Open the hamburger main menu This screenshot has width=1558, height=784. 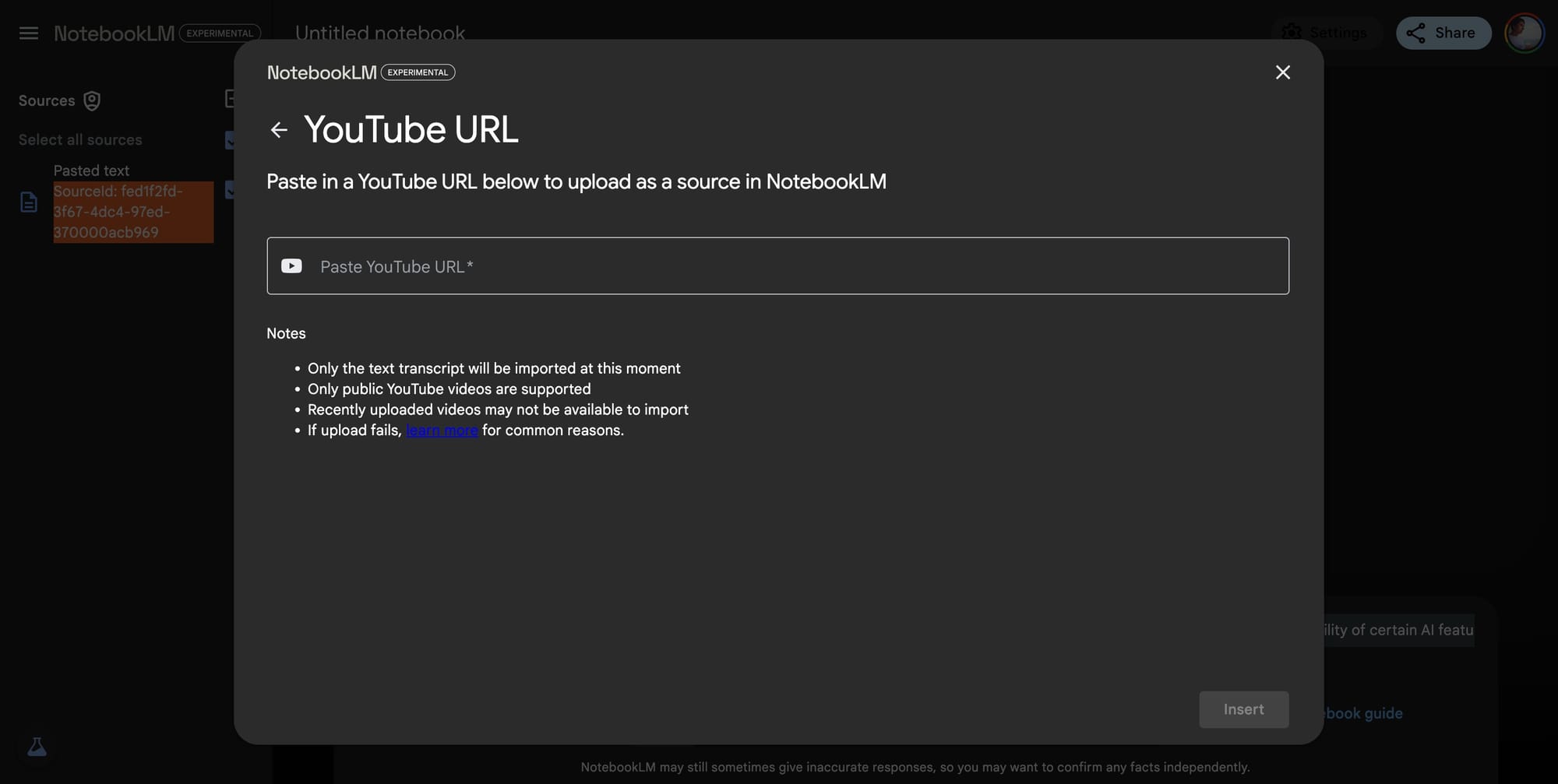click(29, 33)
